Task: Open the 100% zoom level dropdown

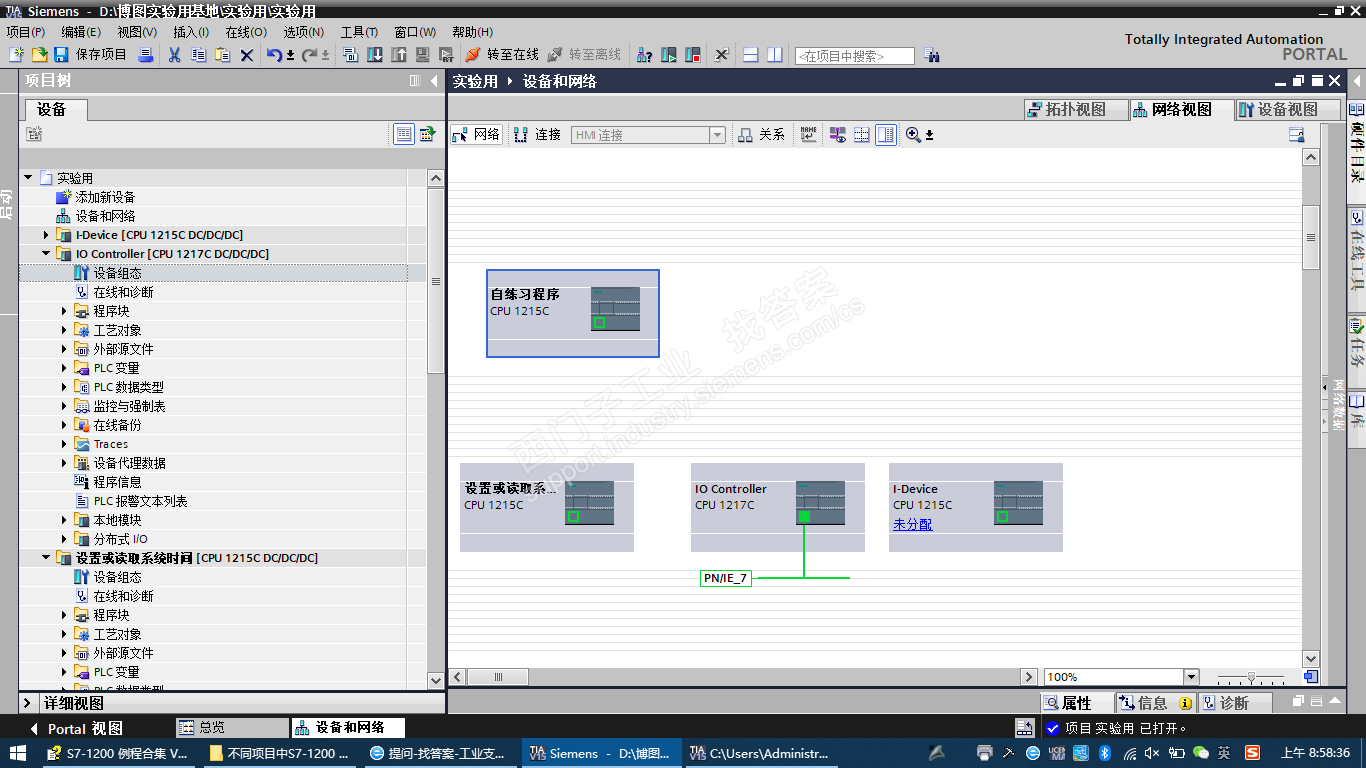Action: click(x=1191, y=677)
